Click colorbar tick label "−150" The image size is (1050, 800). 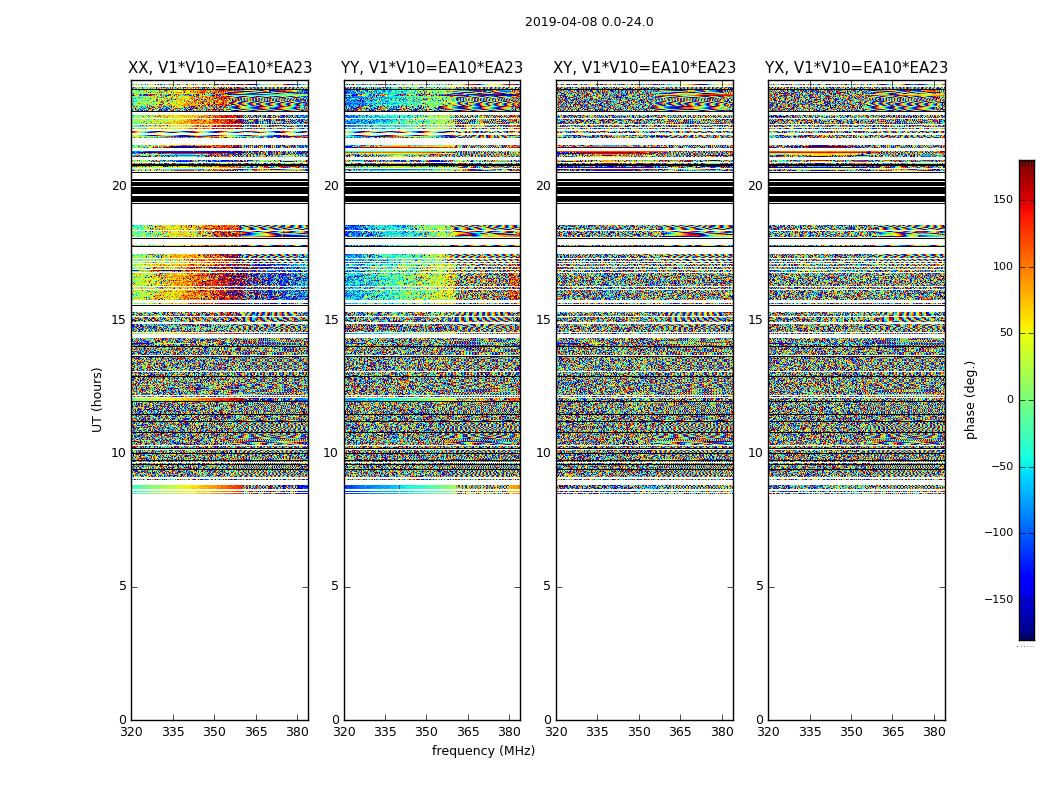[999, 600]
